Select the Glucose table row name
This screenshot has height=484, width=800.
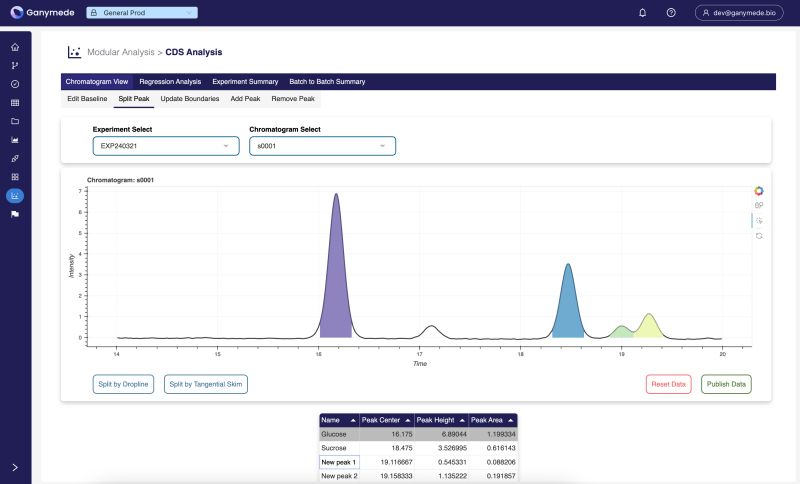click(339, 434)
